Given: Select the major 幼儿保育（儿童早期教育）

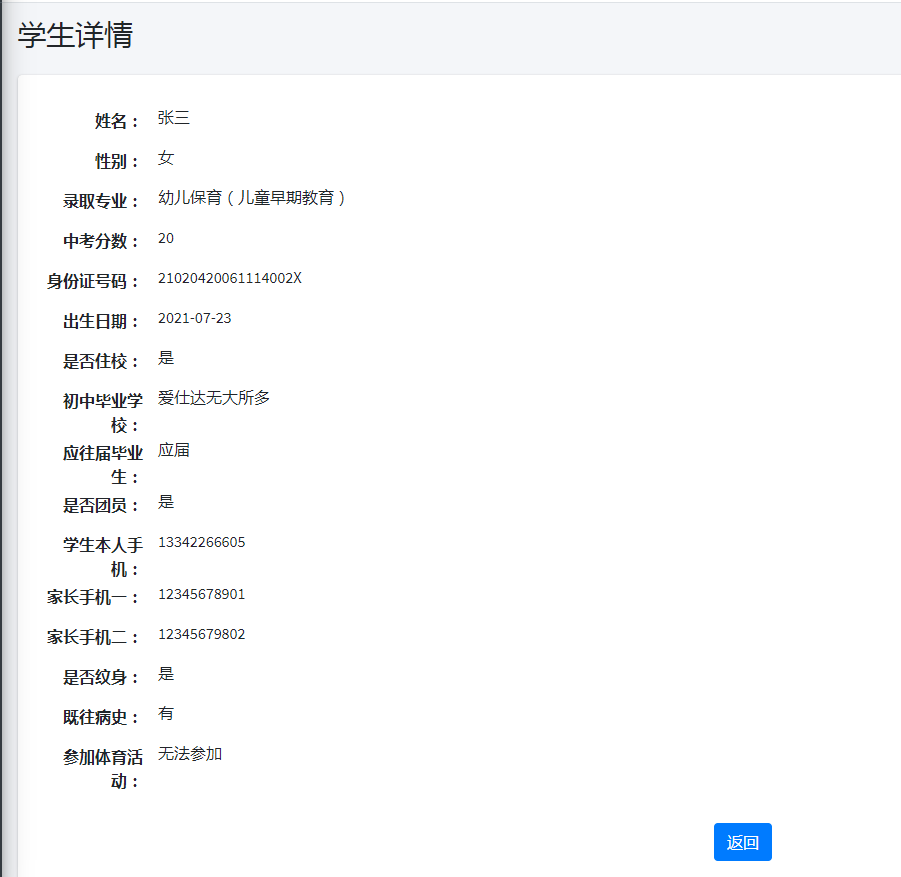Looking at the screenshot, I should click(252, 198).
